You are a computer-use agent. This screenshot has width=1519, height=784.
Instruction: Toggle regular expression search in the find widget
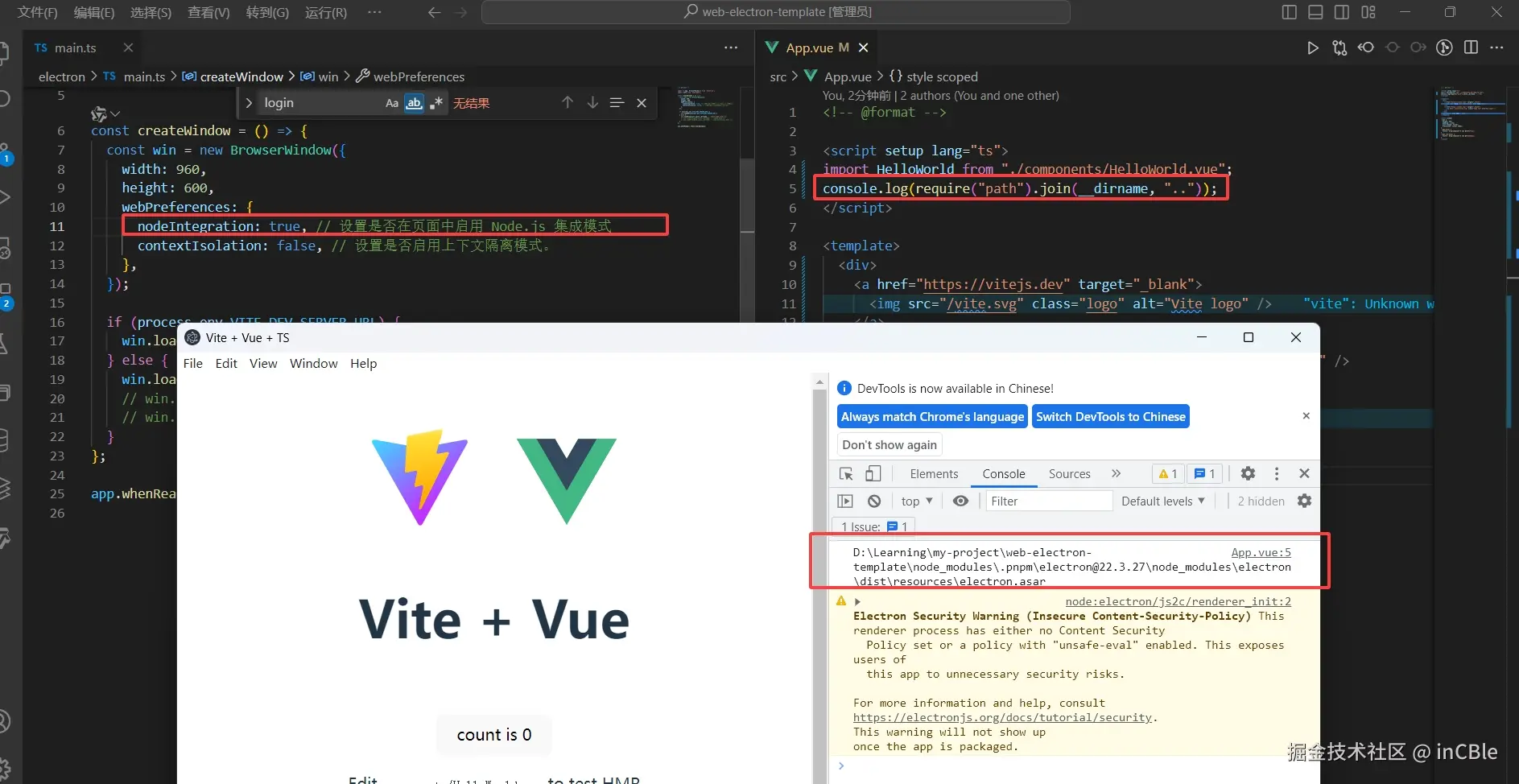(436, 103)
